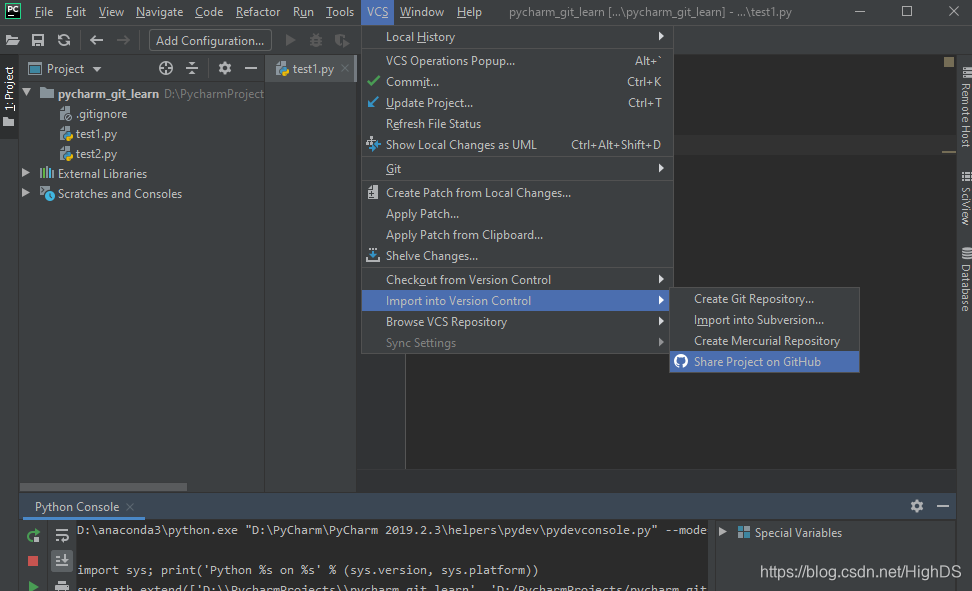The image size is (972, 591).
Task: Select Commit... menu item
Action: coord(517,82)
